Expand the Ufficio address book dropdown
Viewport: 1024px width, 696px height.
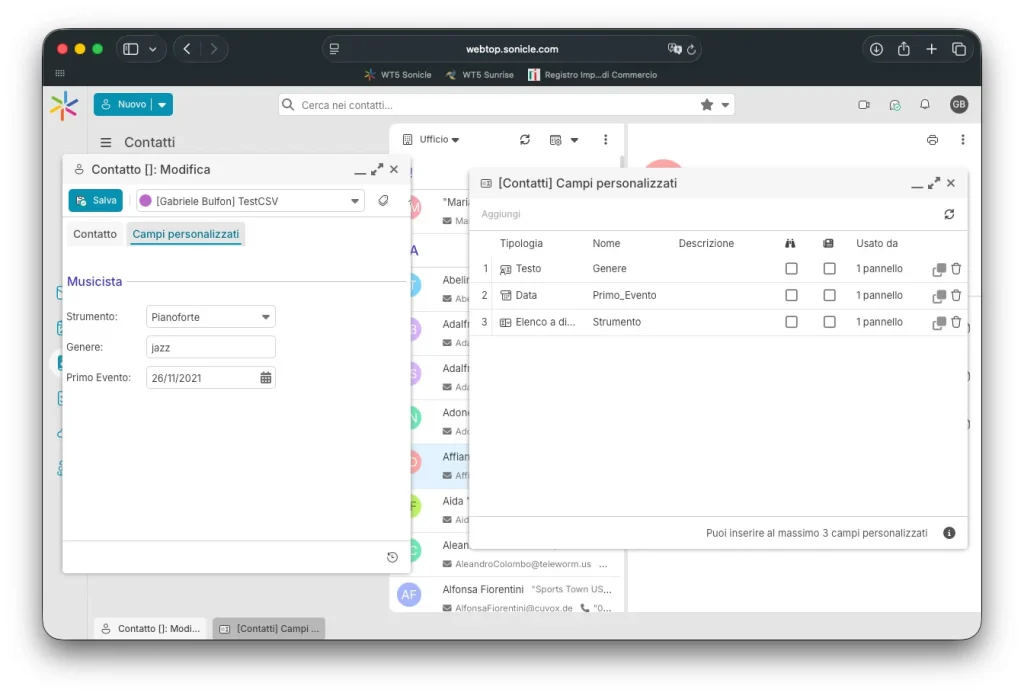(x=438, y=140)
